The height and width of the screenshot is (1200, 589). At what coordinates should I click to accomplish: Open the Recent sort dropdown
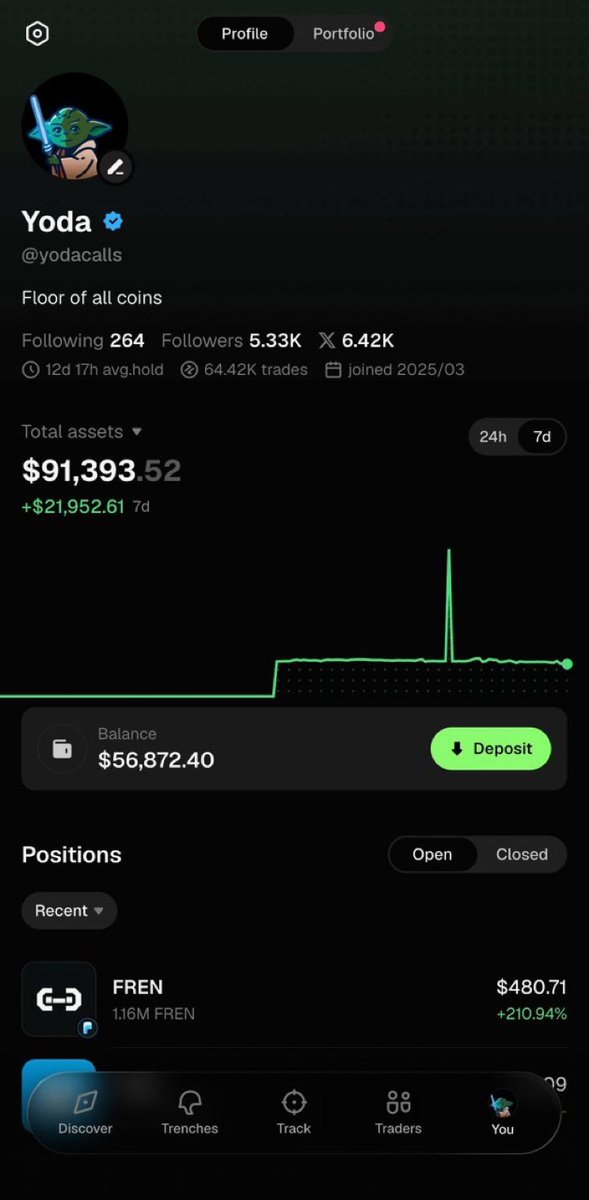[69, 911]
